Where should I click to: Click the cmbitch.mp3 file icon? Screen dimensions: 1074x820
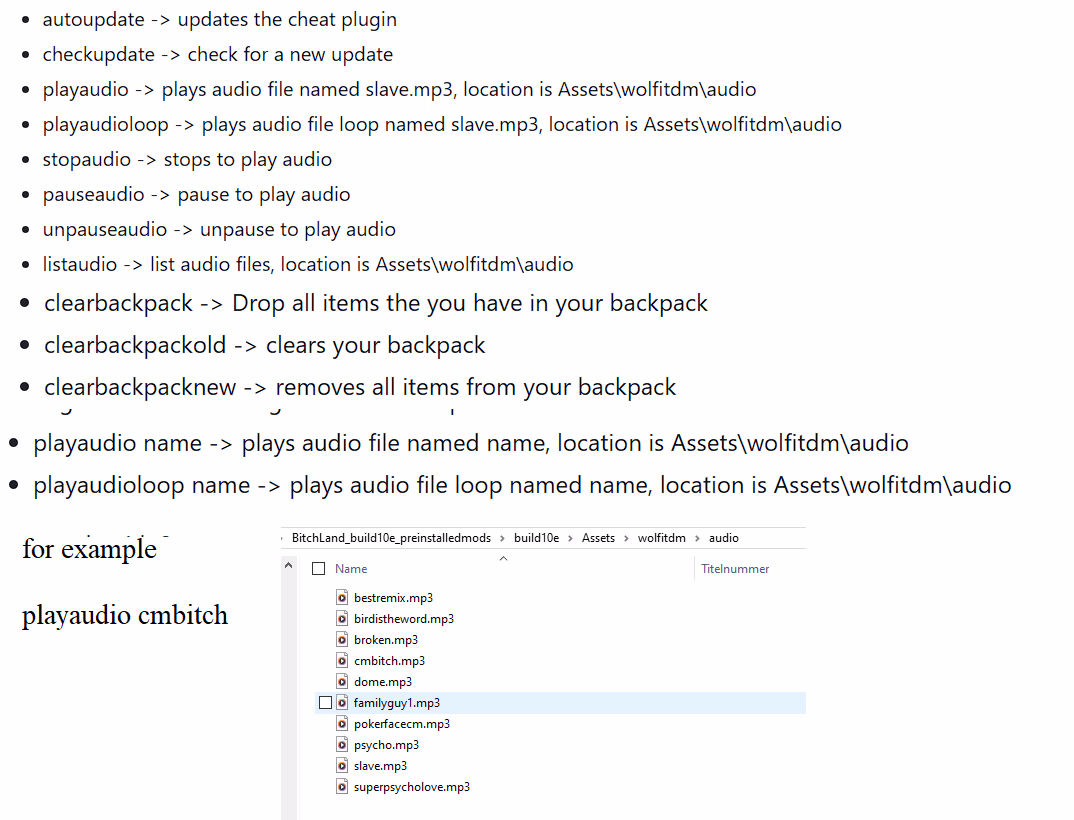(x=342, y=660)
